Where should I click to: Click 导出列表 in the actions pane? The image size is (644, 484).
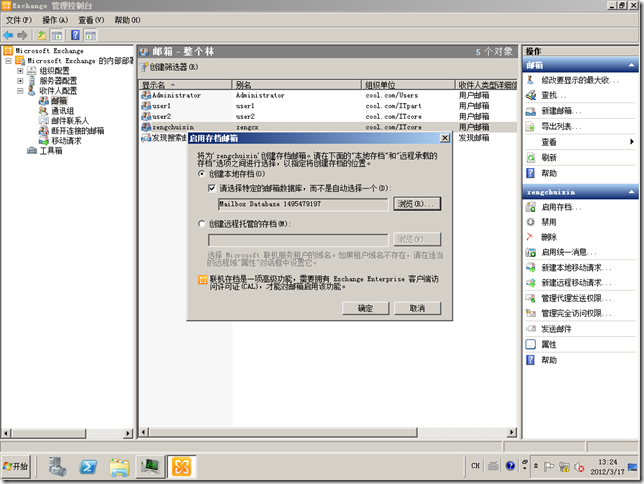click(x=561, y=127)
